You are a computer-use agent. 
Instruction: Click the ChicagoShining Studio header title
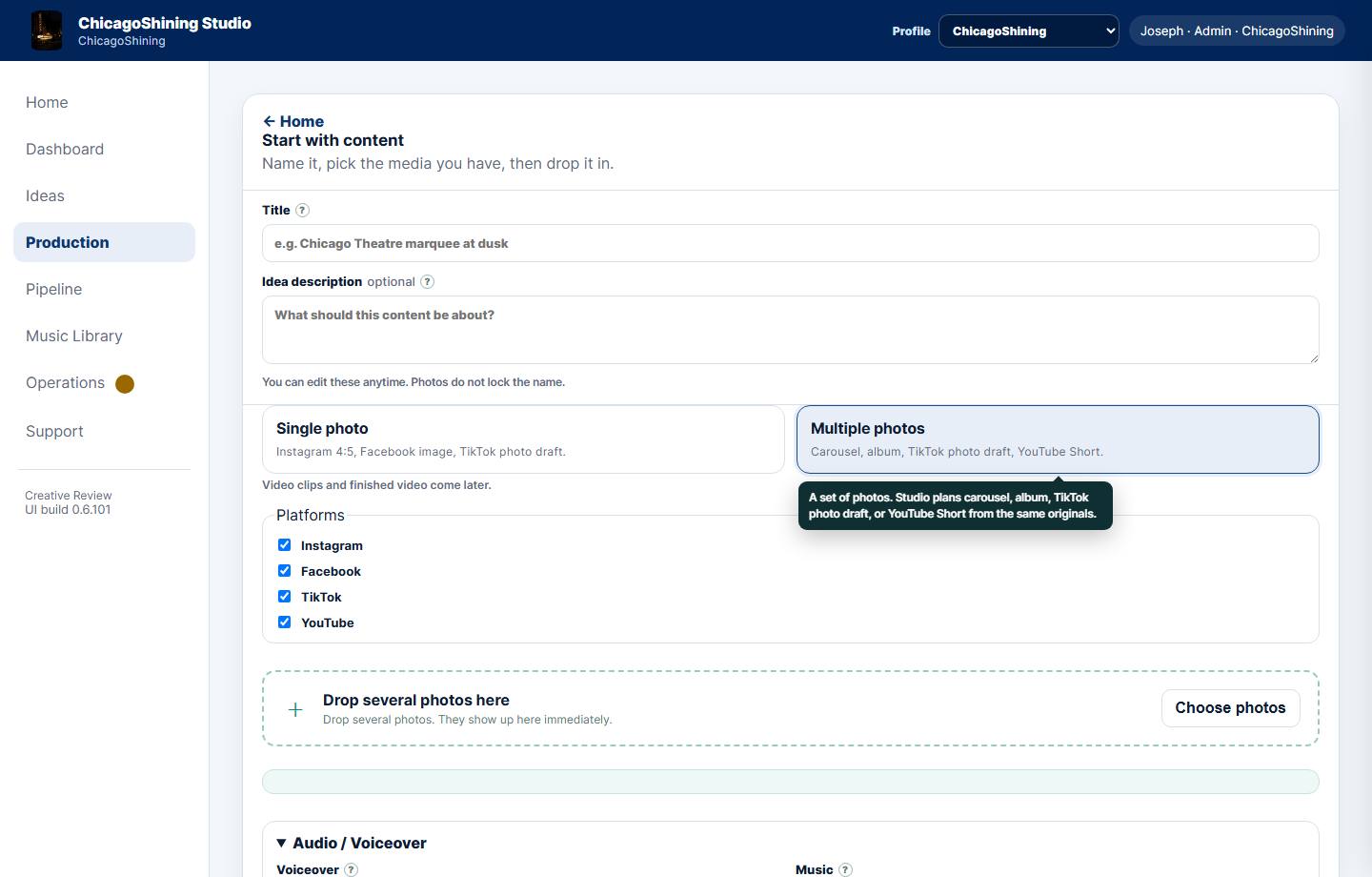165,23
